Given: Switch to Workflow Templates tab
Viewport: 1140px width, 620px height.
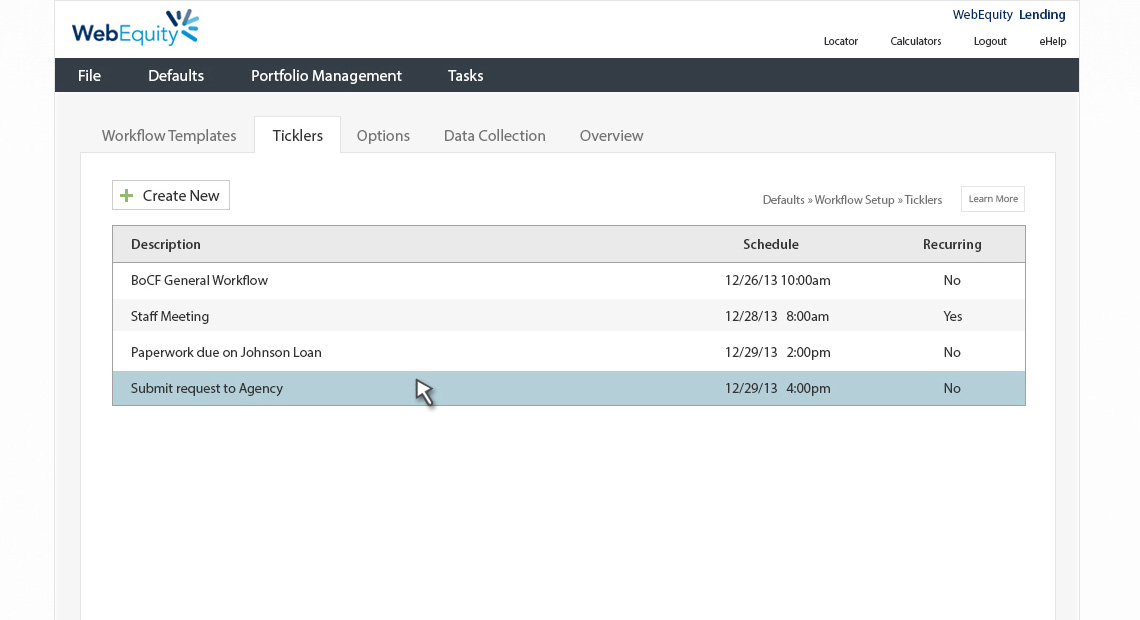Looking at the screenshot, I should click(169, 136).
